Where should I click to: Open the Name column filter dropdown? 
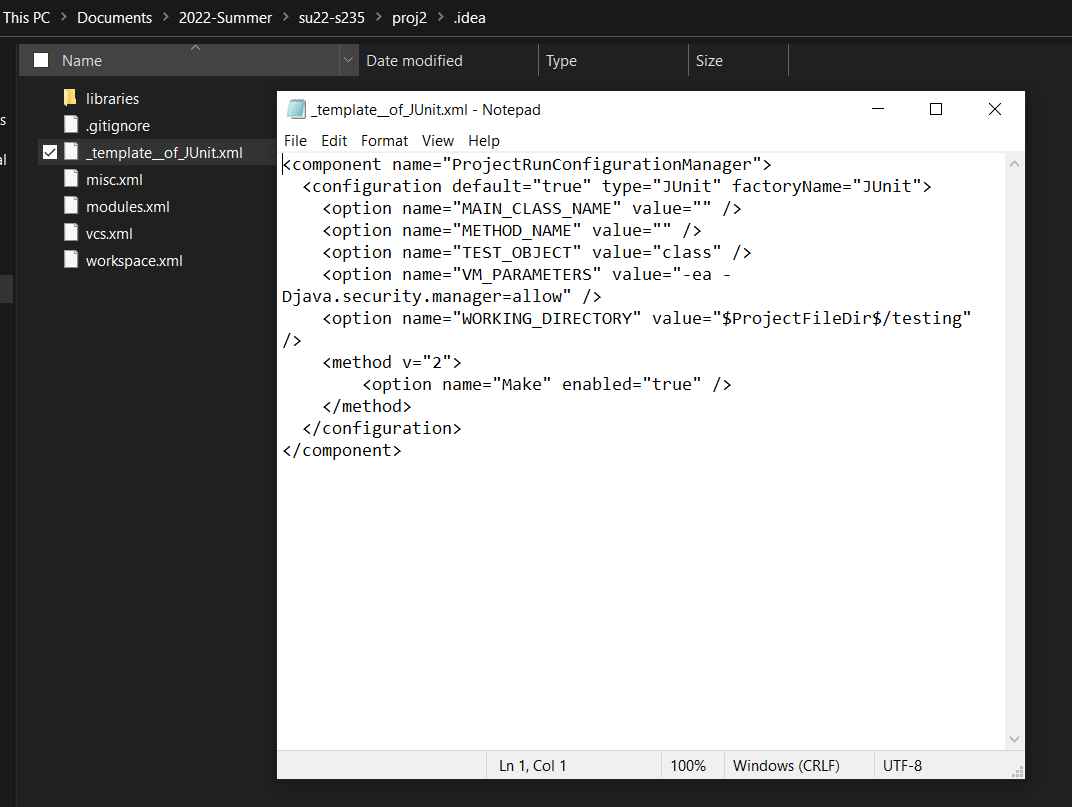coord(348,60)
